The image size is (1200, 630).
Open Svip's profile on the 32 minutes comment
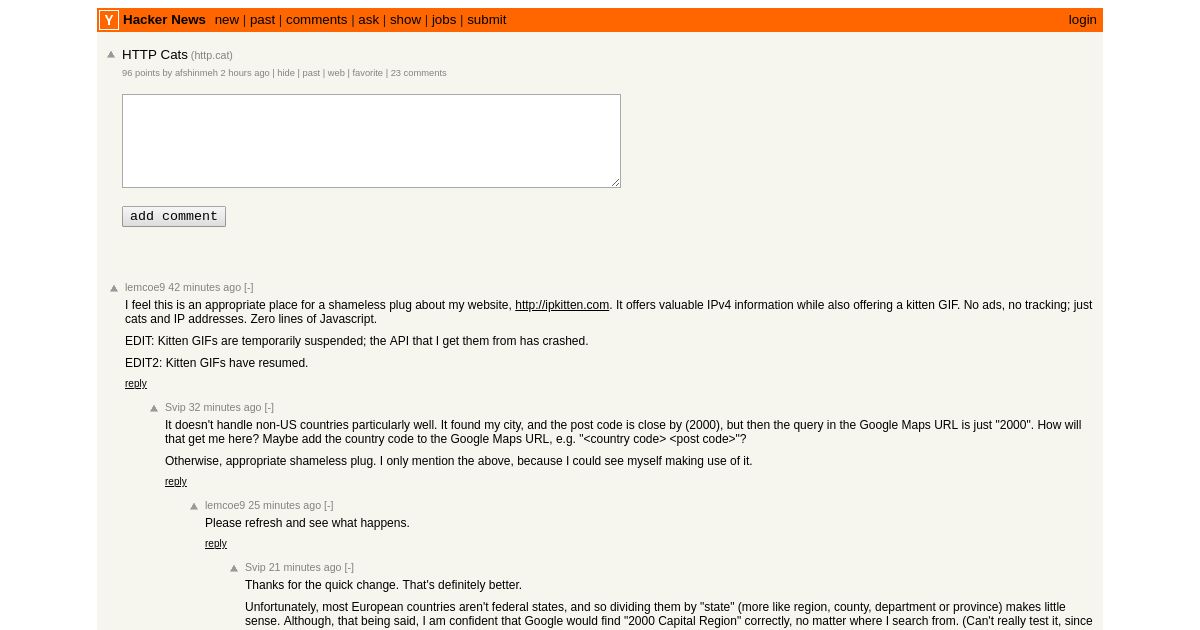point(175,408)
